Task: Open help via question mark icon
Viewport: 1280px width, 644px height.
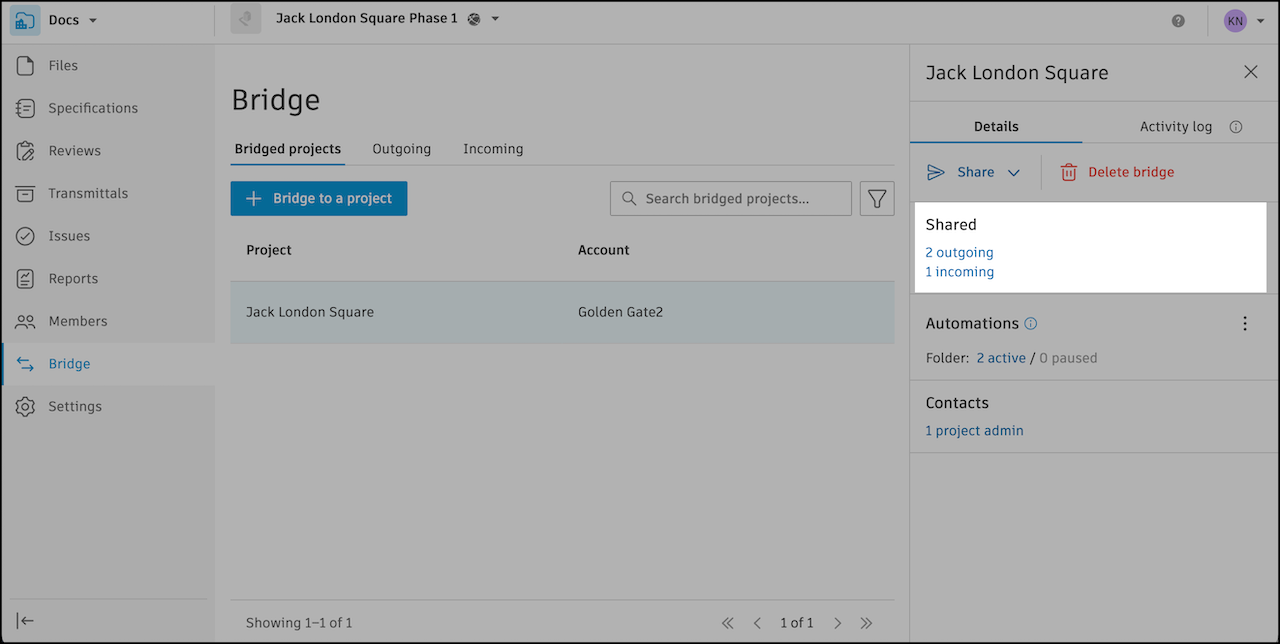Action: click(x=1178, y=20)
